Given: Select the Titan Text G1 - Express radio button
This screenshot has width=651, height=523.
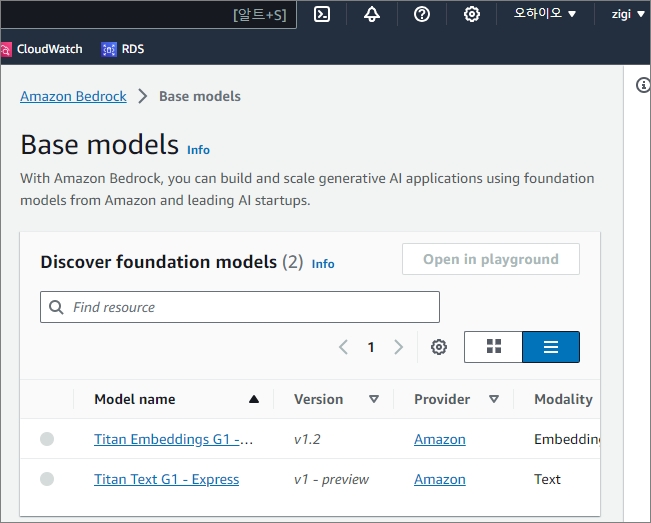Looking at the screenshot, I should click(47, 479).
